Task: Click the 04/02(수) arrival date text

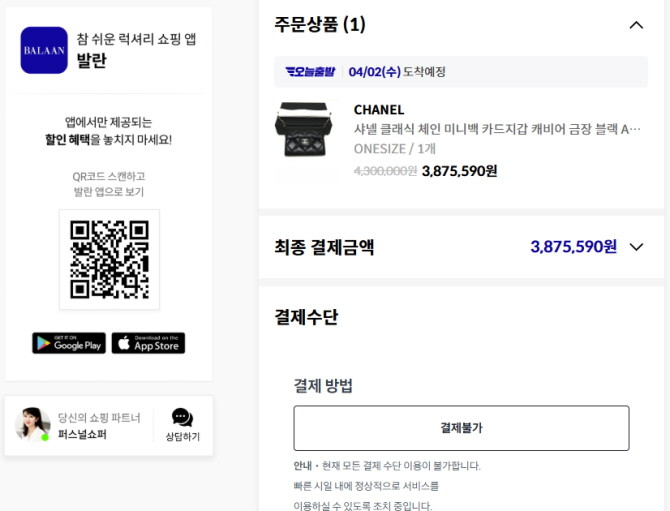Action: click(375, 71)
